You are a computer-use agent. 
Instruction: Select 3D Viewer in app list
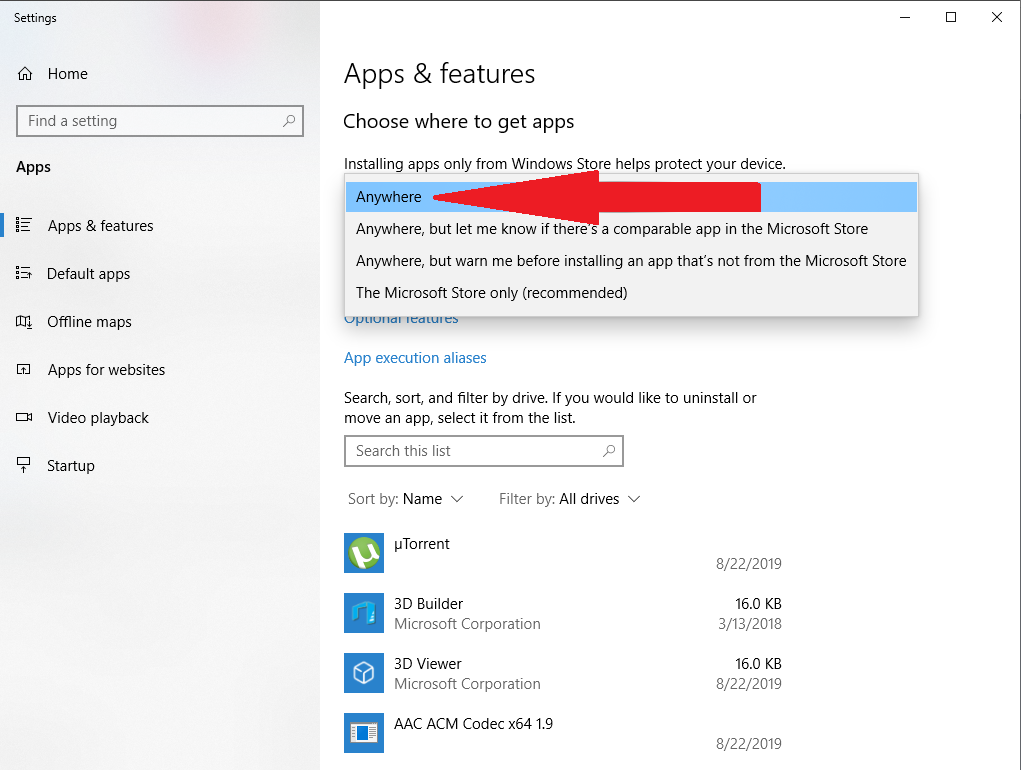point(563,673)
